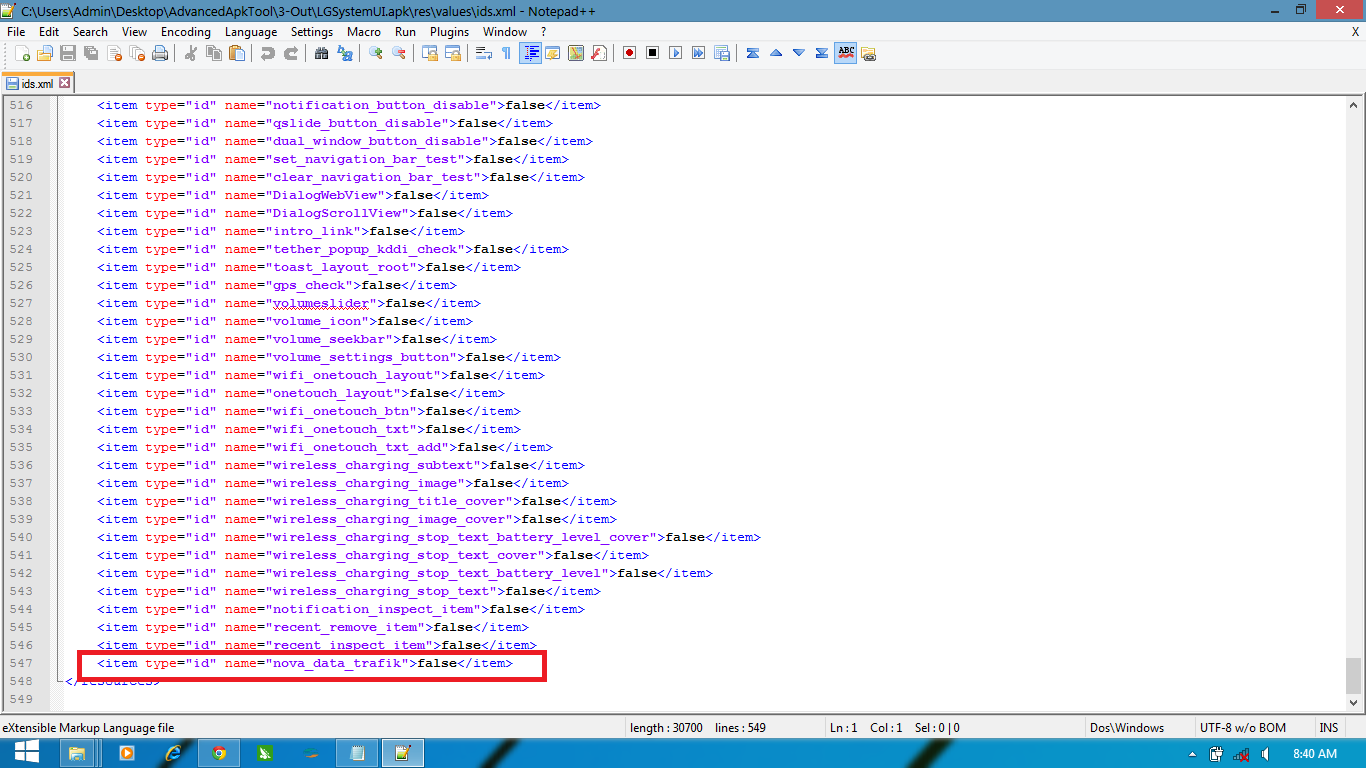This screenshot has width=1366, height=768.
Task: Open Internet Explorer from the taskbar
Action: (173, 753)
